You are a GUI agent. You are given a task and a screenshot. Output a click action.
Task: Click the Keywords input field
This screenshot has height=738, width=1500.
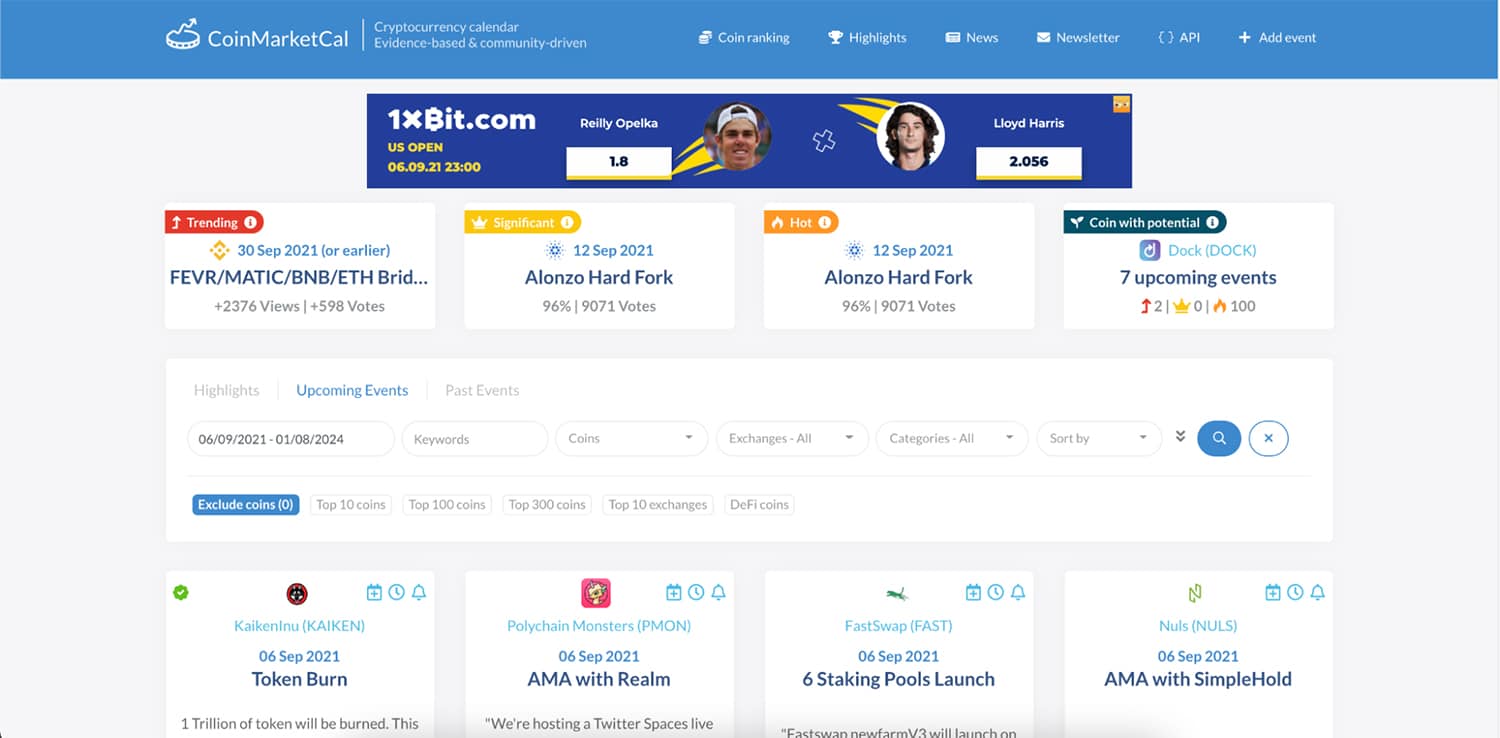(x=475, y=438)
